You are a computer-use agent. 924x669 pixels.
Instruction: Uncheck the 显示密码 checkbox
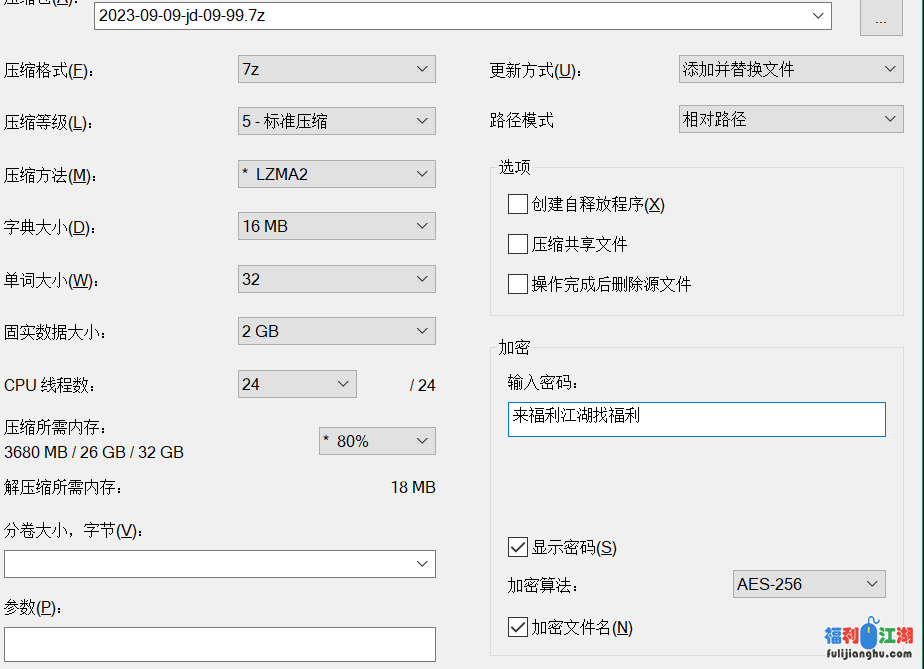tap(518, 547)
